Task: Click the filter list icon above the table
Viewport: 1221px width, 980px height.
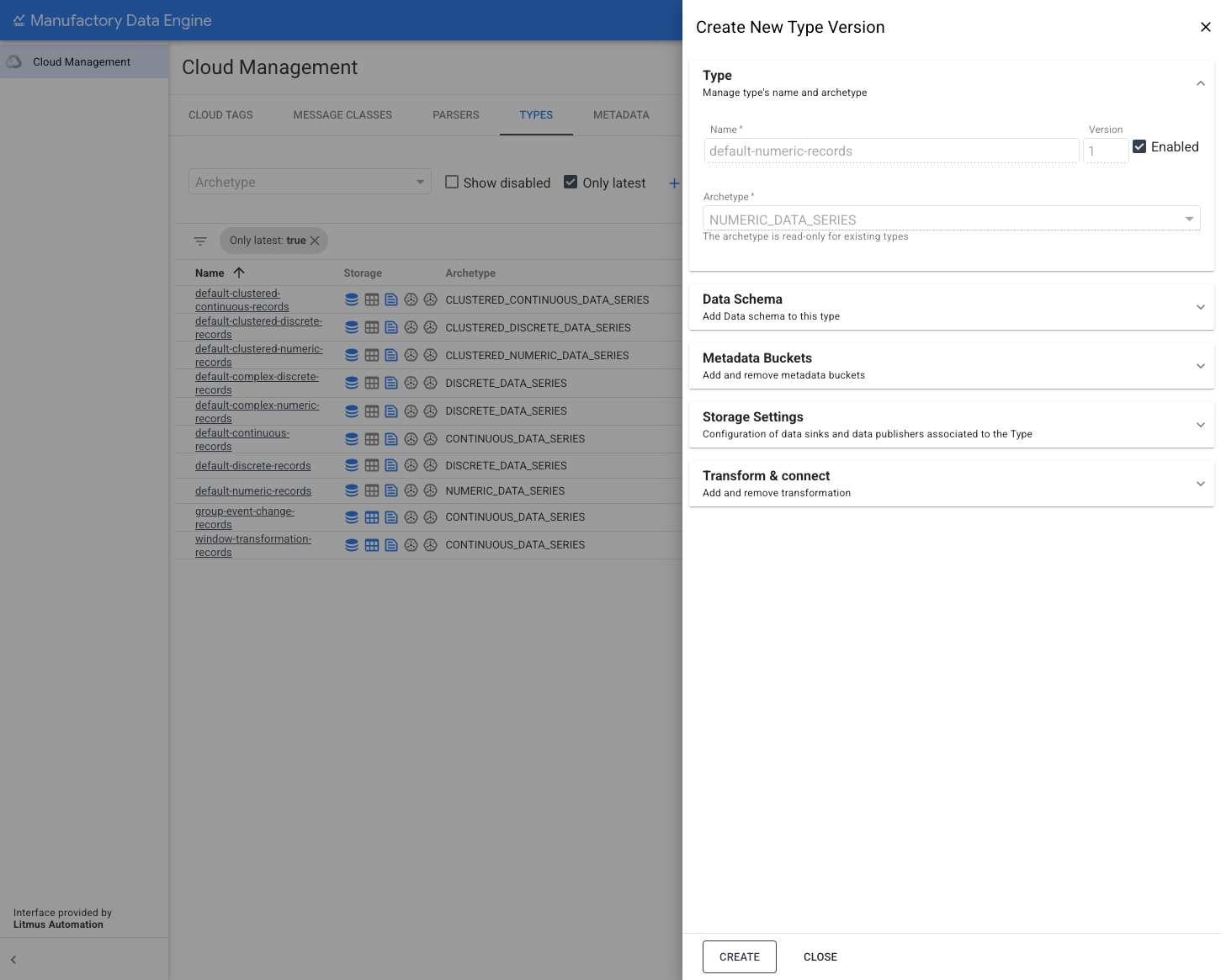Action: (200, 241)
